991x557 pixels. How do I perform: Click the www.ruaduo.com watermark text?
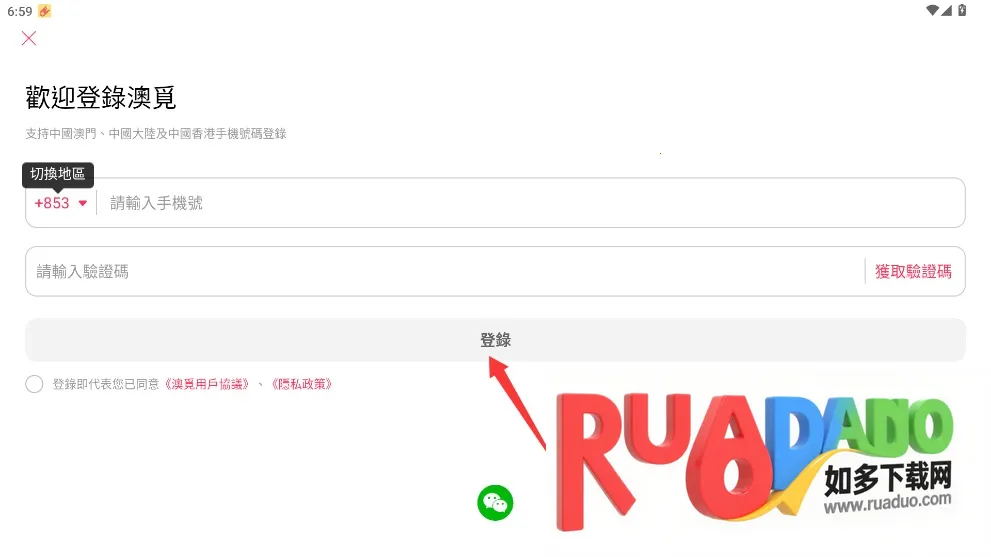coord(887,502)
